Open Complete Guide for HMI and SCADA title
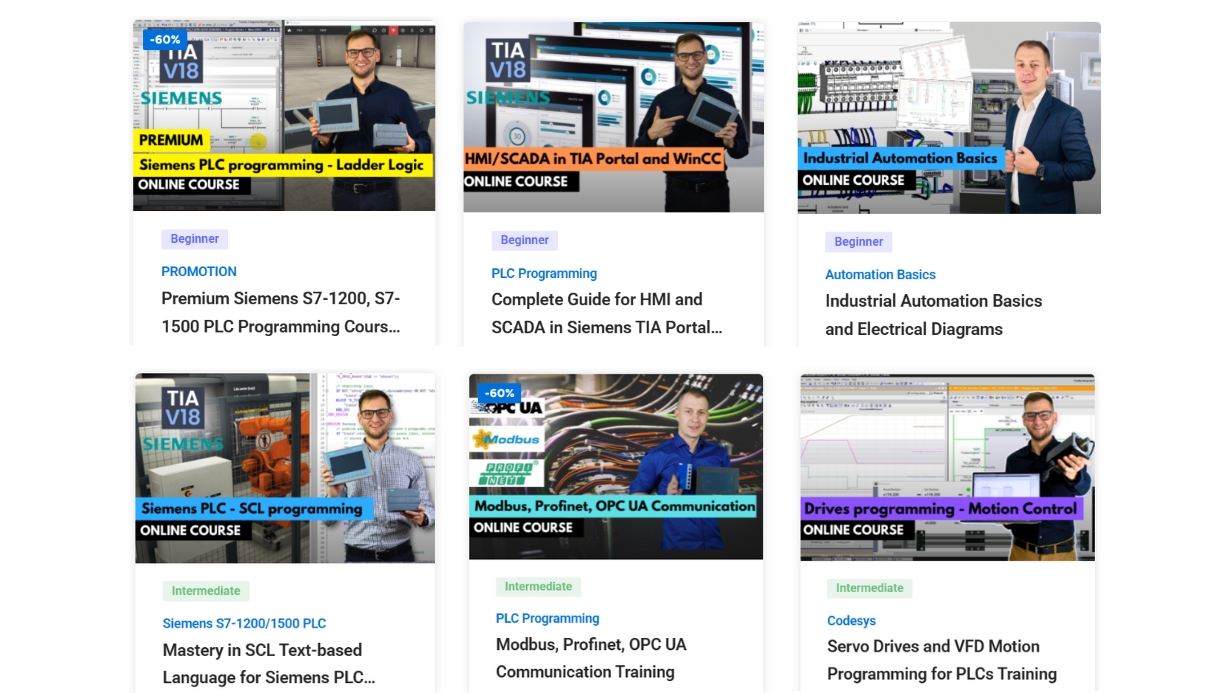1230x693 pixels. (606, 313)
